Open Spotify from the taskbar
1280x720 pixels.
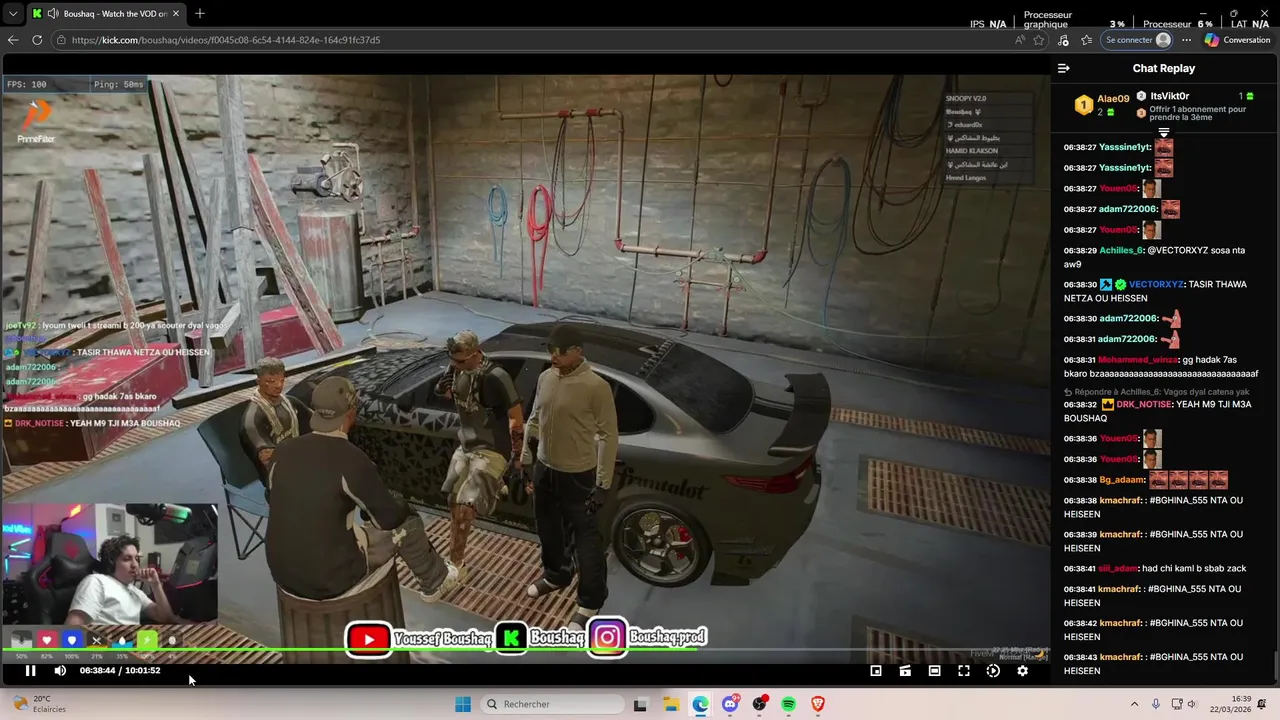789,704
